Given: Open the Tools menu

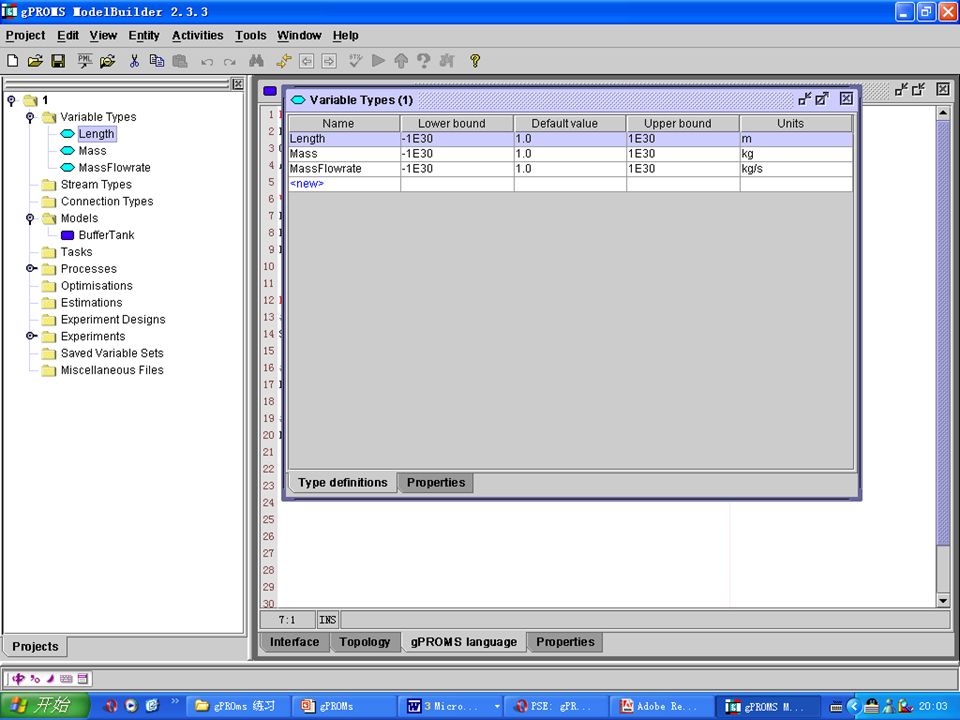Looking at the screenshot, I should click(250, 36).
